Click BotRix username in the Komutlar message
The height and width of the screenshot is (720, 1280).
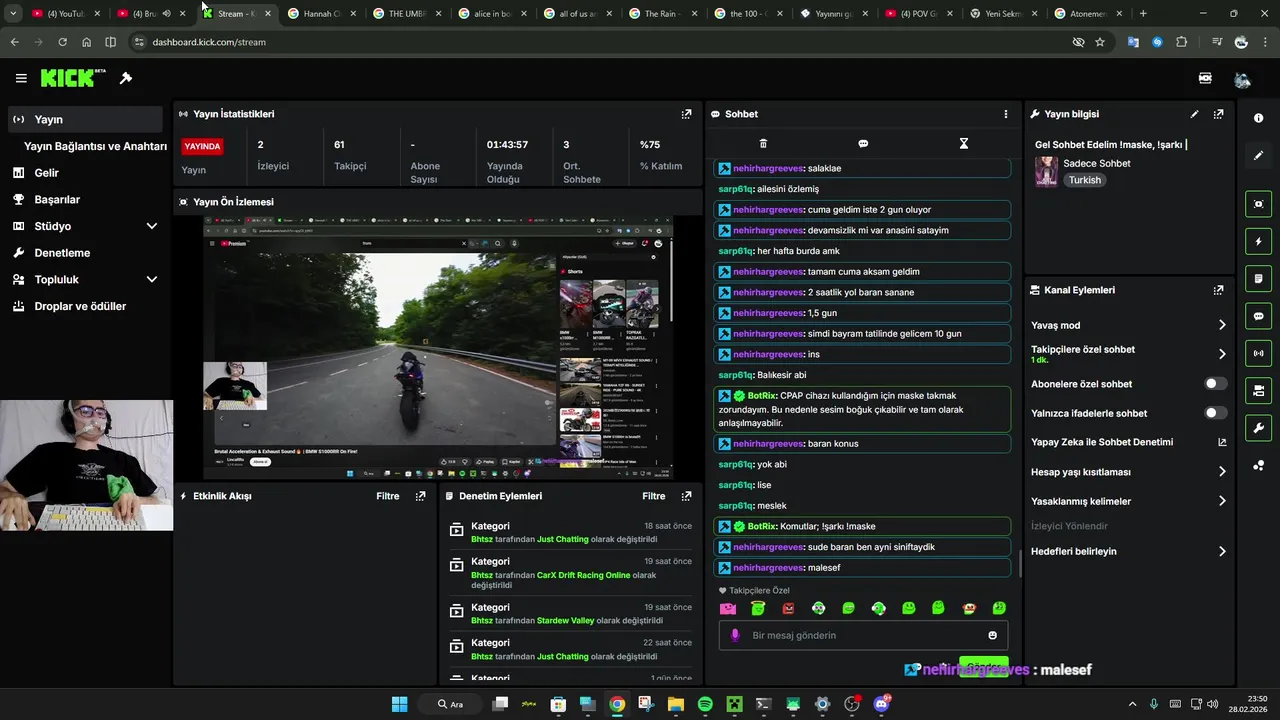coord(762,526)
